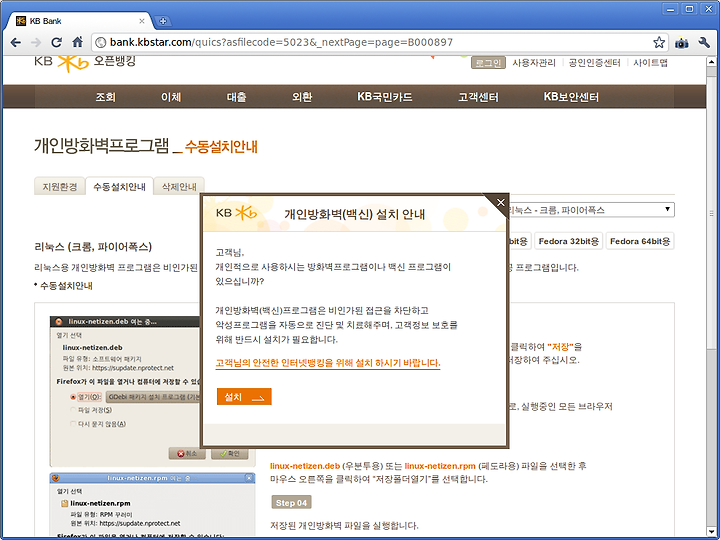Click the KB Bank tab favicon
The width and height of the screenshot is (720, 540).
coord(21,21)
